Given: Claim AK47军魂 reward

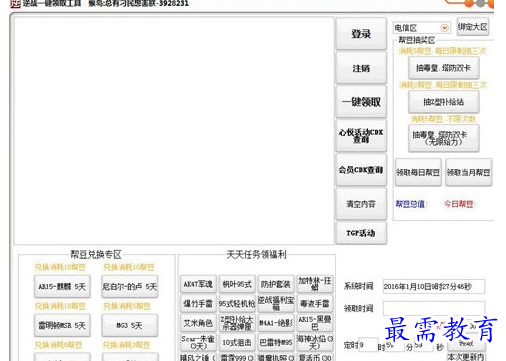Looking at the screenshot, I should coord(198,284).
